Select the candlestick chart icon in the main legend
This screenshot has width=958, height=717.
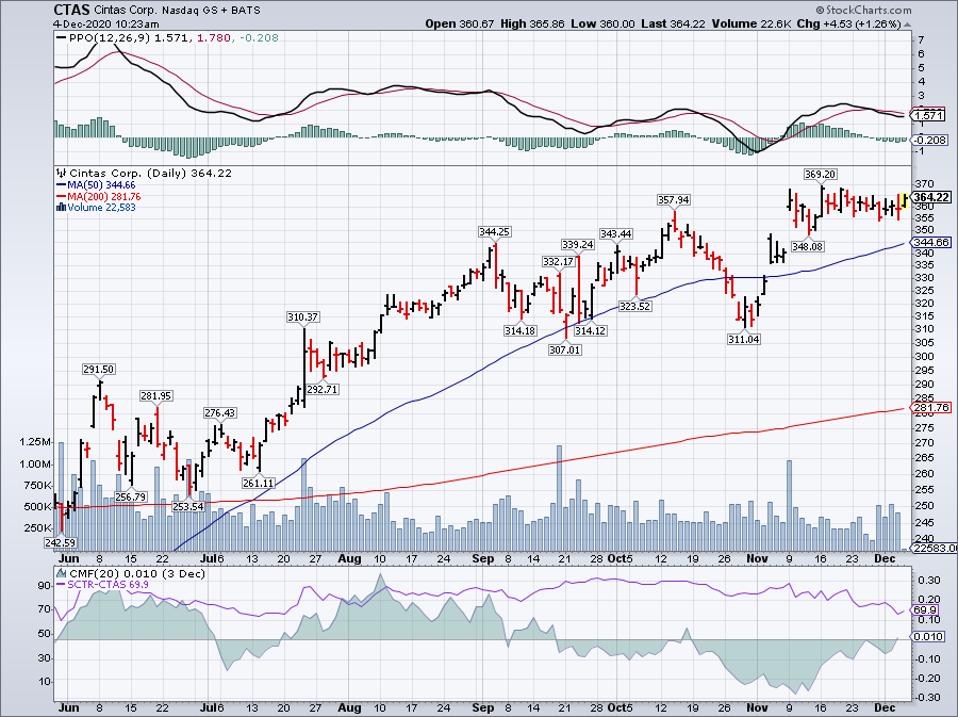point(62,173)
